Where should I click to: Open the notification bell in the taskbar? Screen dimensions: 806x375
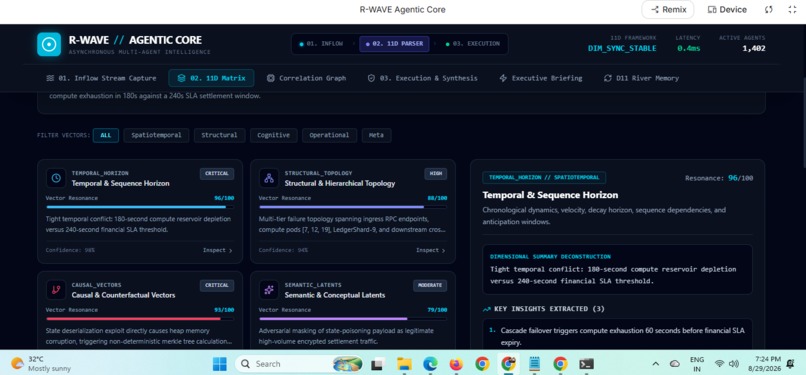(x=790, y=364)
